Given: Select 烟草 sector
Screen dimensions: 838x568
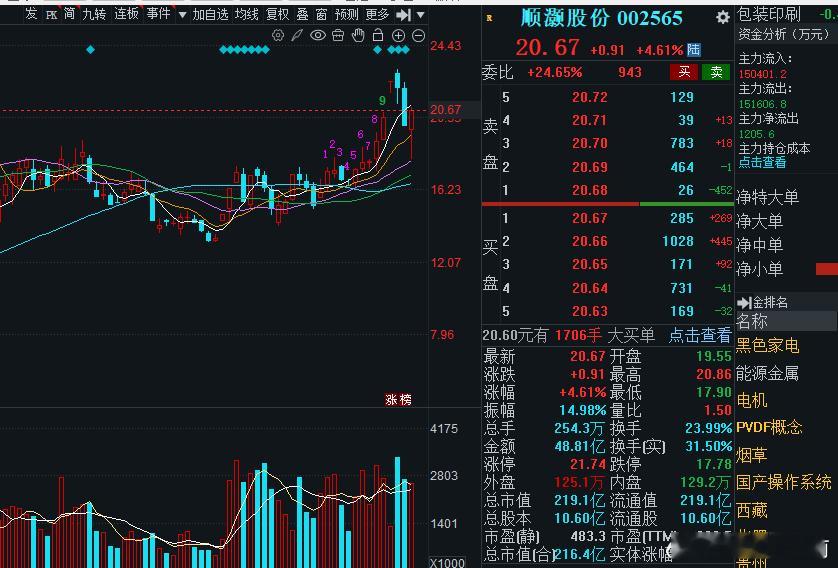Looking at the screenshot, I should [x=751, y=455].
